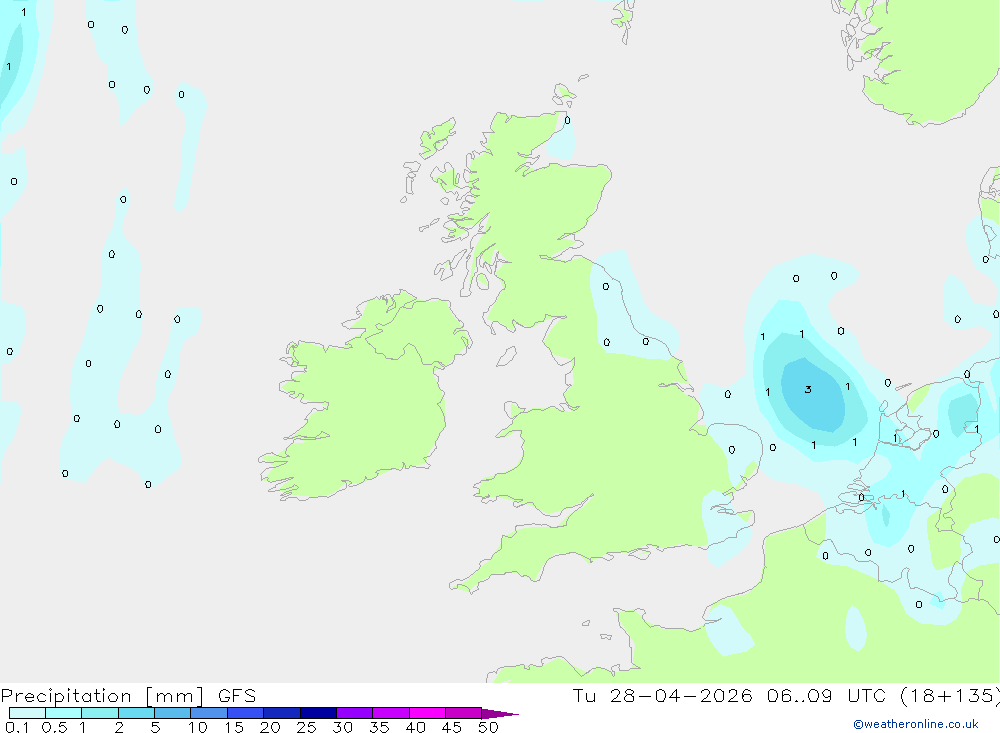This screenshot has width=1000, height=733.
Task: Click the '10' legend scale label
Action: tap(198, 727)
